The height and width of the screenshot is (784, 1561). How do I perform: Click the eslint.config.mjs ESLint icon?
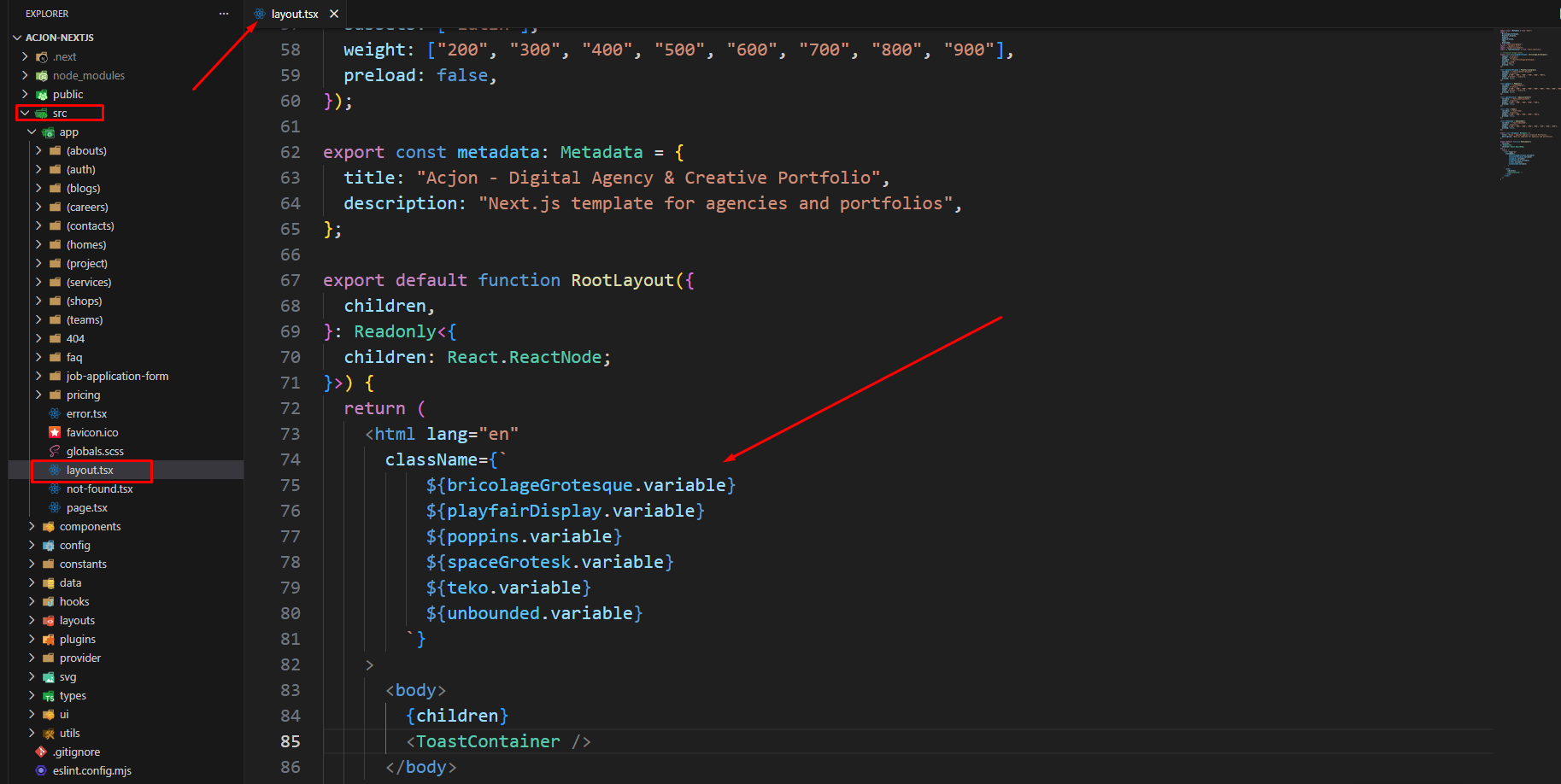(x=41, y=771)
